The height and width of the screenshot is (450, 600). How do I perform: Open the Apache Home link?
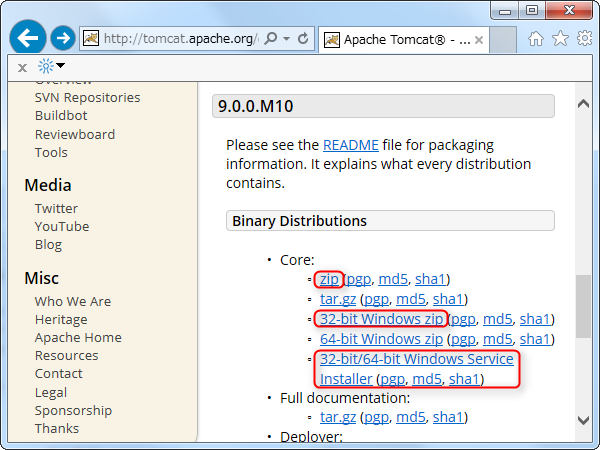pos(78,338)
